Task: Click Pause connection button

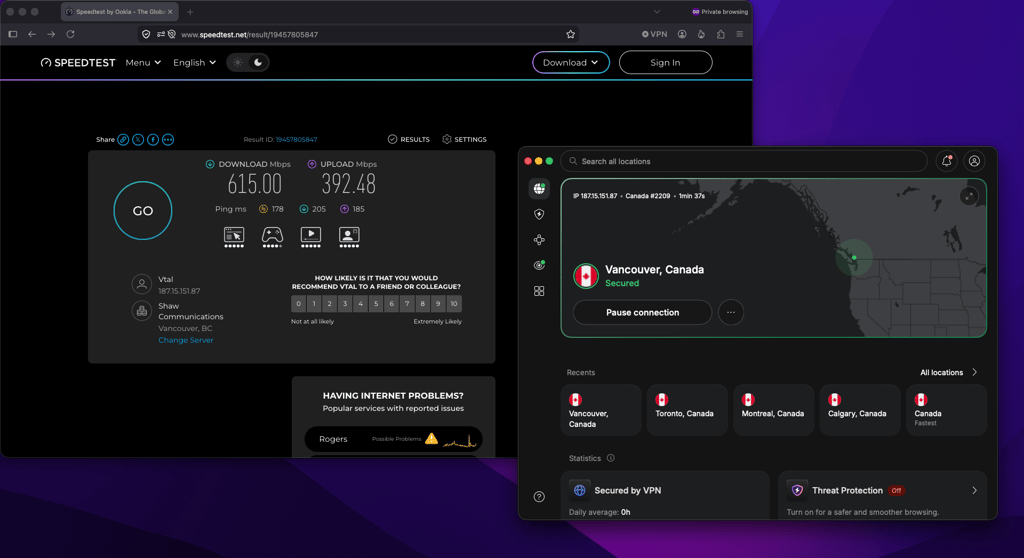Action: (643, 312)
